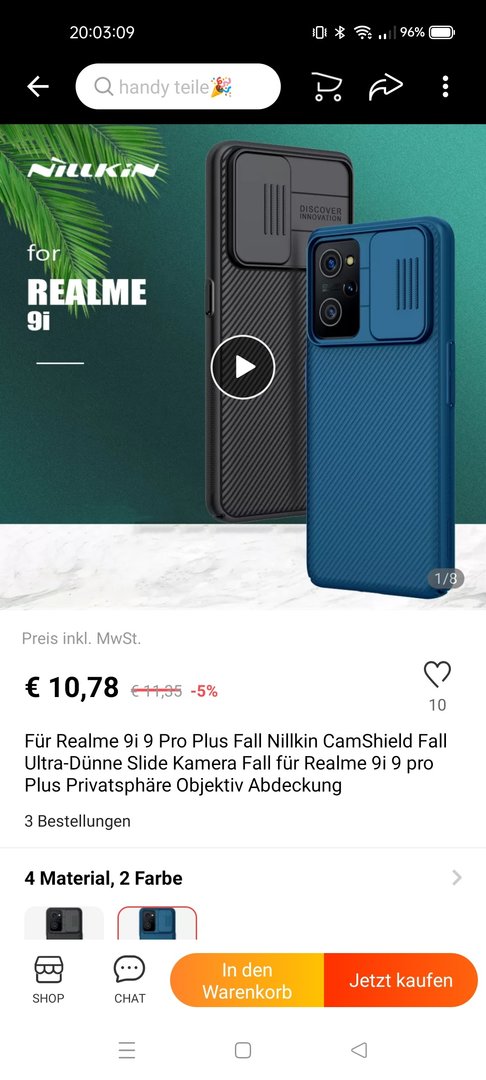Image resolution: width=486 pixels, height=1080 pixels.
Task: Play the product video
Action: pyautogui.click(x=243, y=367)
